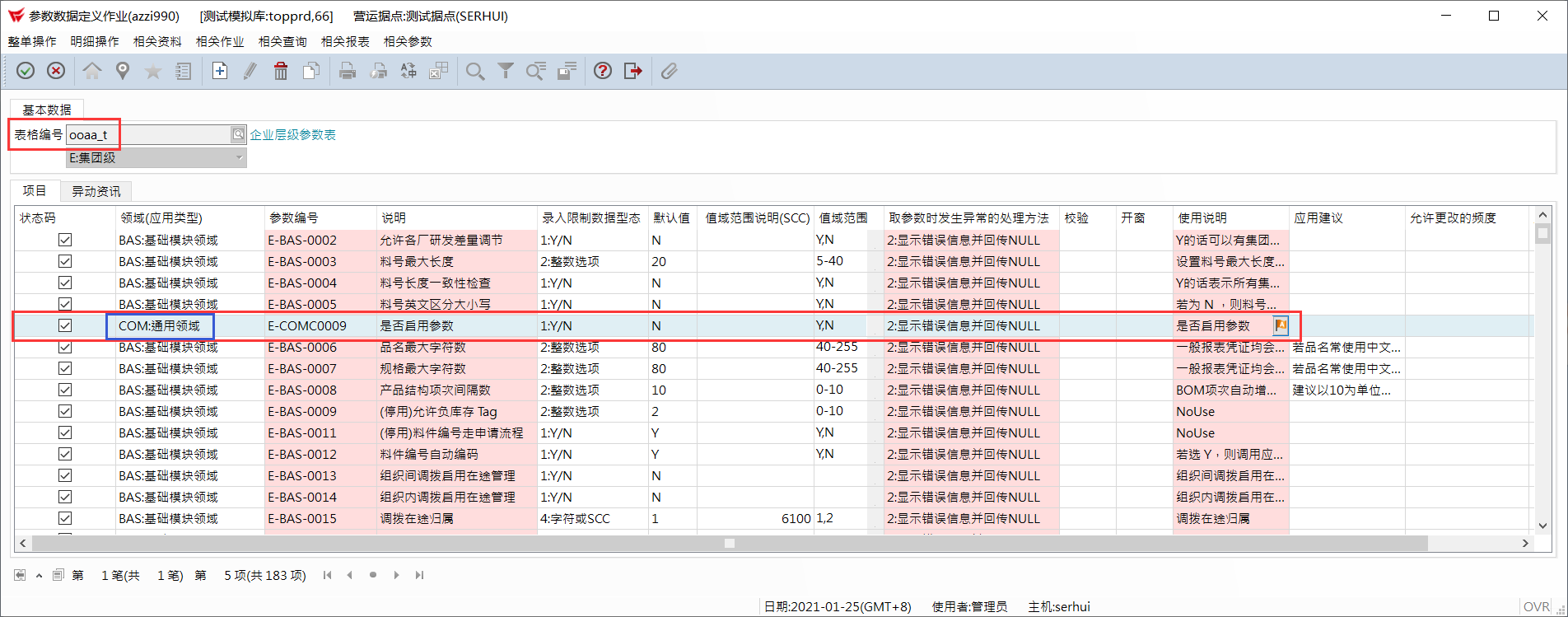Toggle status checkbox for E-BAS-0006 row

click(65, 347)
